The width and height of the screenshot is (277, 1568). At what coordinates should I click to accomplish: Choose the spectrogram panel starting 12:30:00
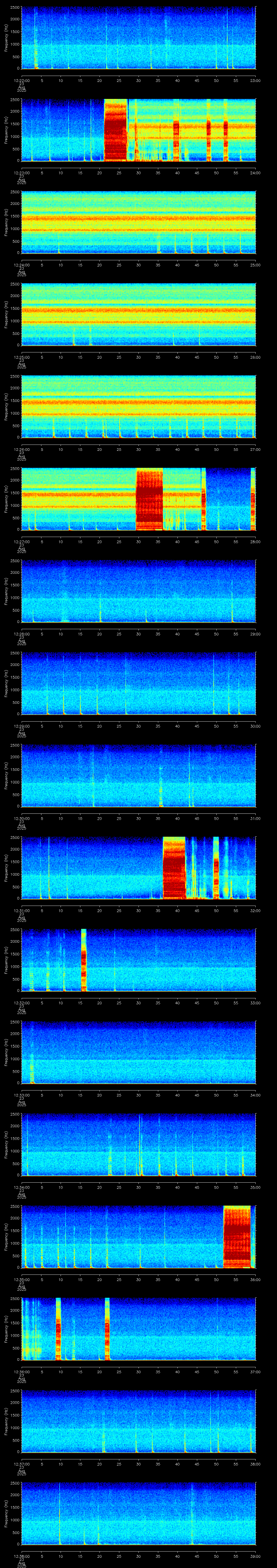click(138, 775)
